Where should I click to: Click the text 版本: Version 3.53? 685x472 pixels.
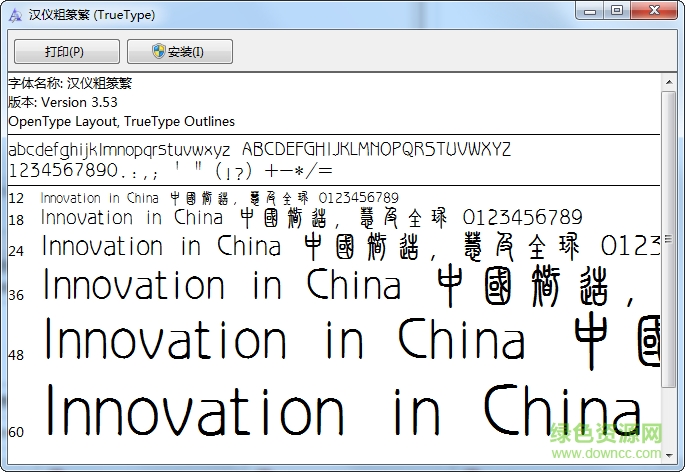(x=63, y=102)
